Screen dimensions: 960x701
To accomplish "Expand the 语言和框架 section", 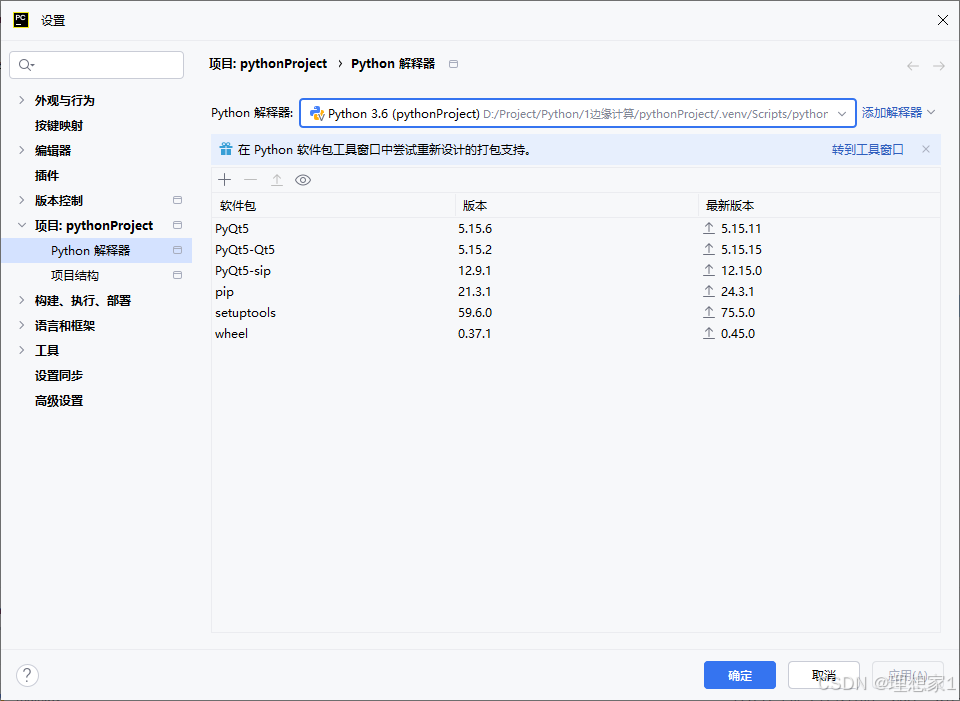I will click(22, 325).
